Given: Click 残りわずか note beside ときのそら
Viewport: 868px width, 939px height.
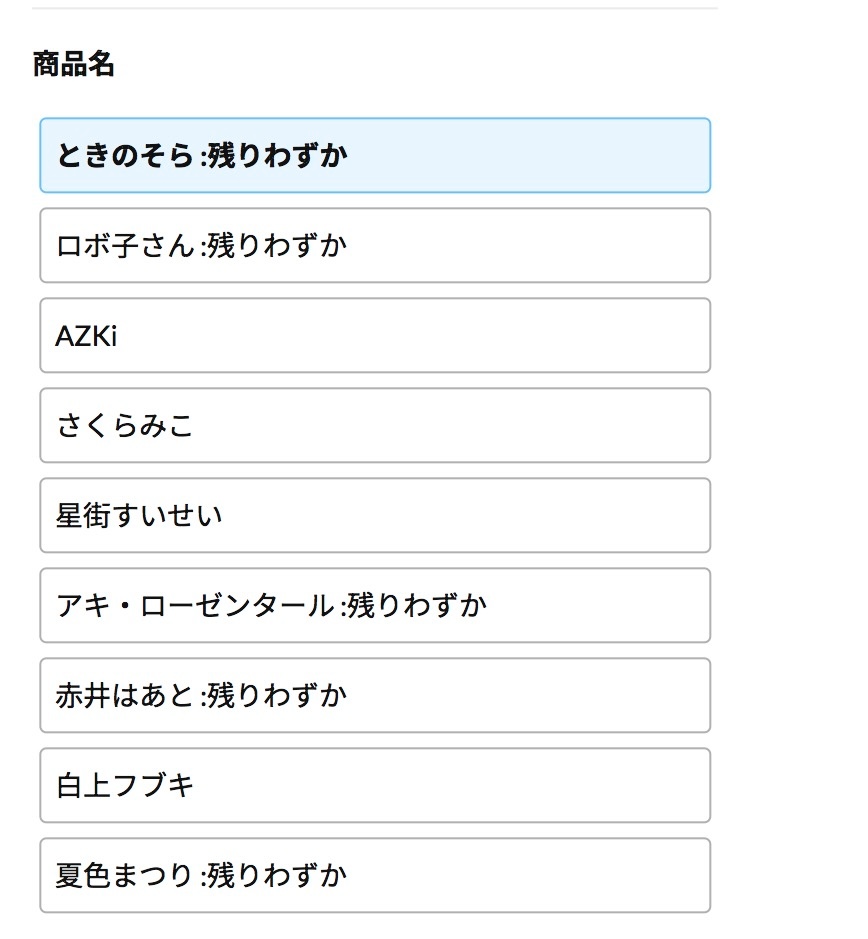Looking at the screenshot, I should click(x=277, y=155).
